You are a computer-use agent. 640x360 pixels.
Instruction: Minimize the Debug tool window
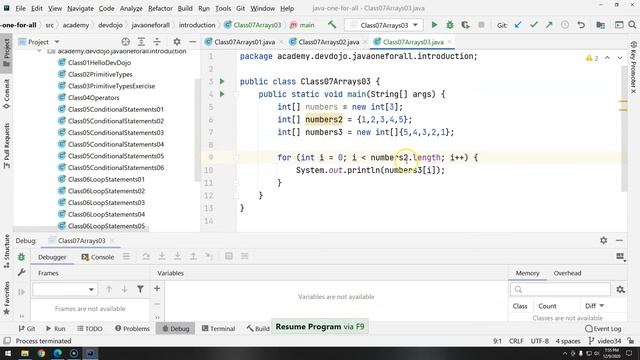(619, 240)
